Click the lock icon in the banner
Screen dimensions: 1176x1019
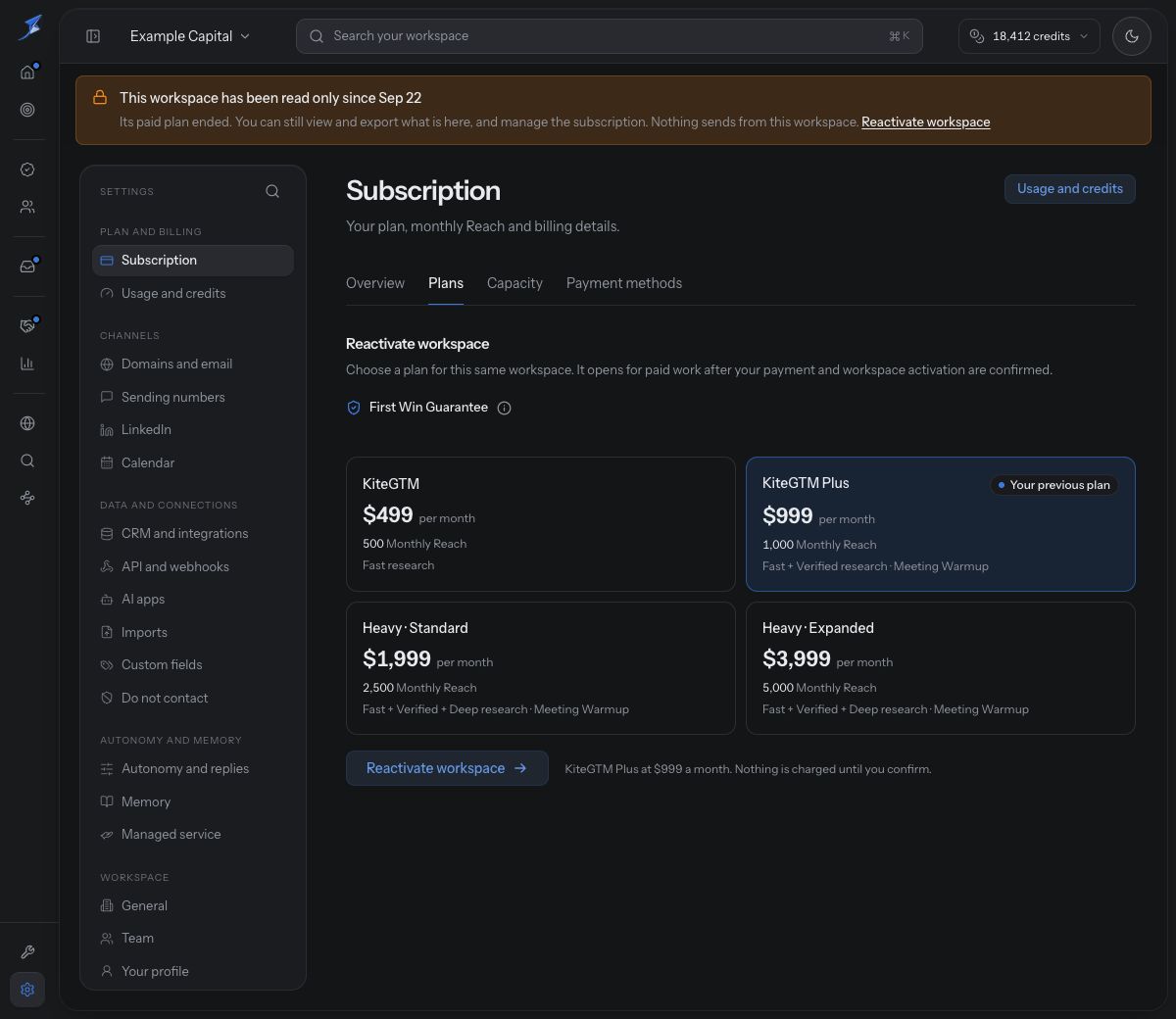tap(100, 97)
